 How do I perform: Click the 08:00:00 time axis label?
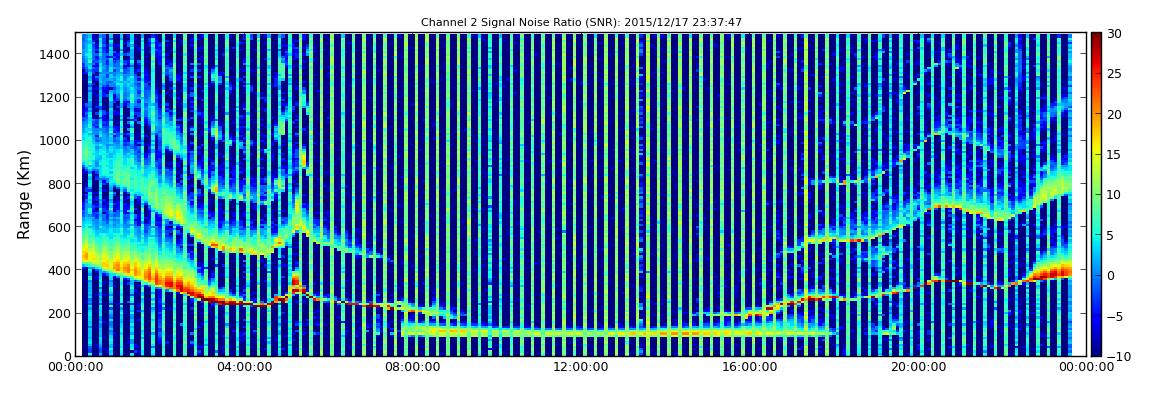[x=414, y=367]
